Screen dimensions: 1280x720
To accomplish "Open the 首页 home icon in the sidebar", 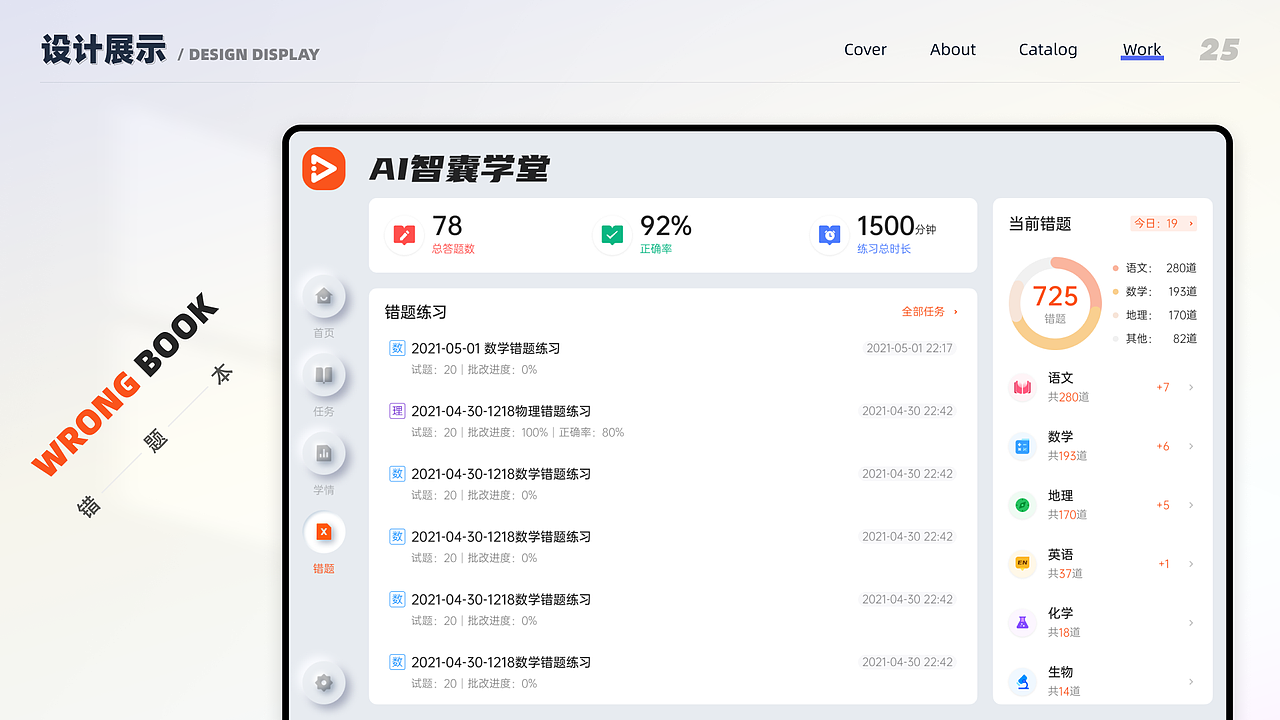I will coord(323,296).
